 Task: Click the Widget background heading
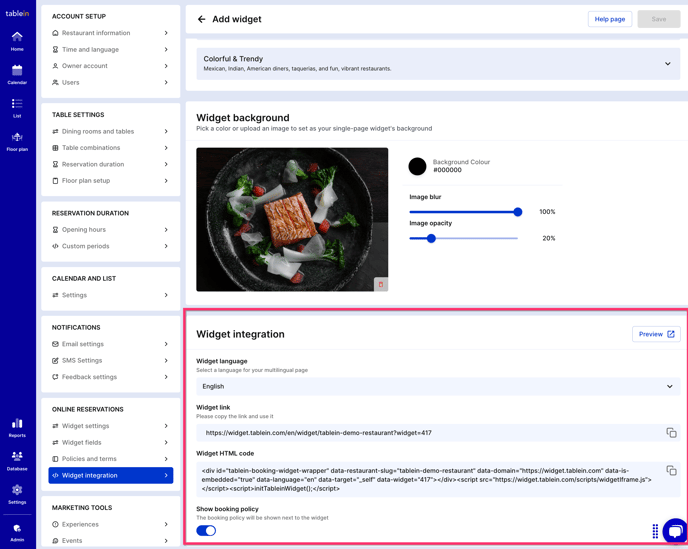(x=243, y=118)
